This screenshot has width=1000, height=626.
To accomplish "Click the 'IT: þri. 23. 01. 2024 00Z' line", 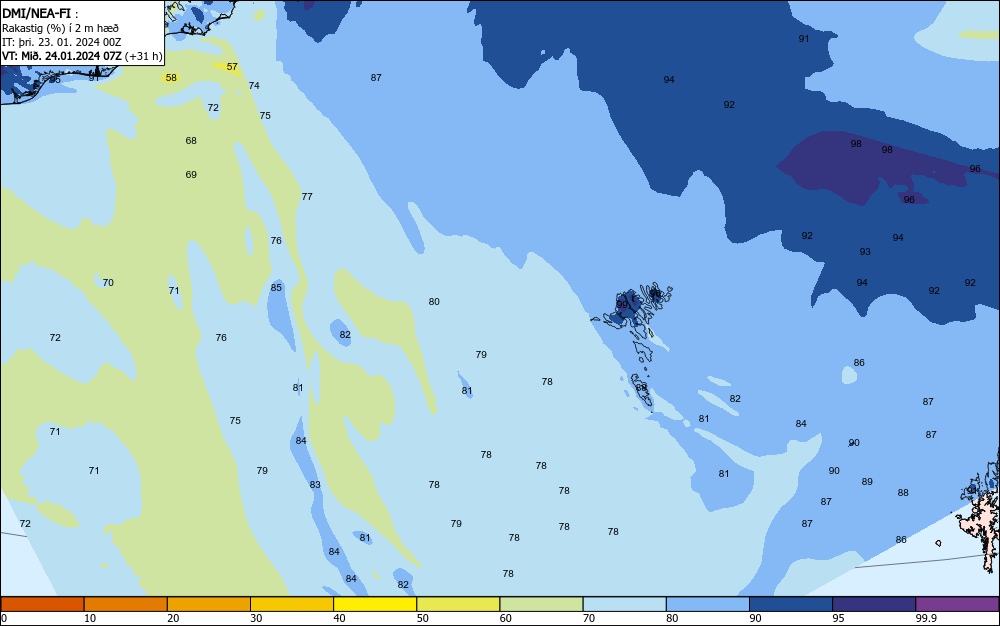I will [x=61, y=42].
